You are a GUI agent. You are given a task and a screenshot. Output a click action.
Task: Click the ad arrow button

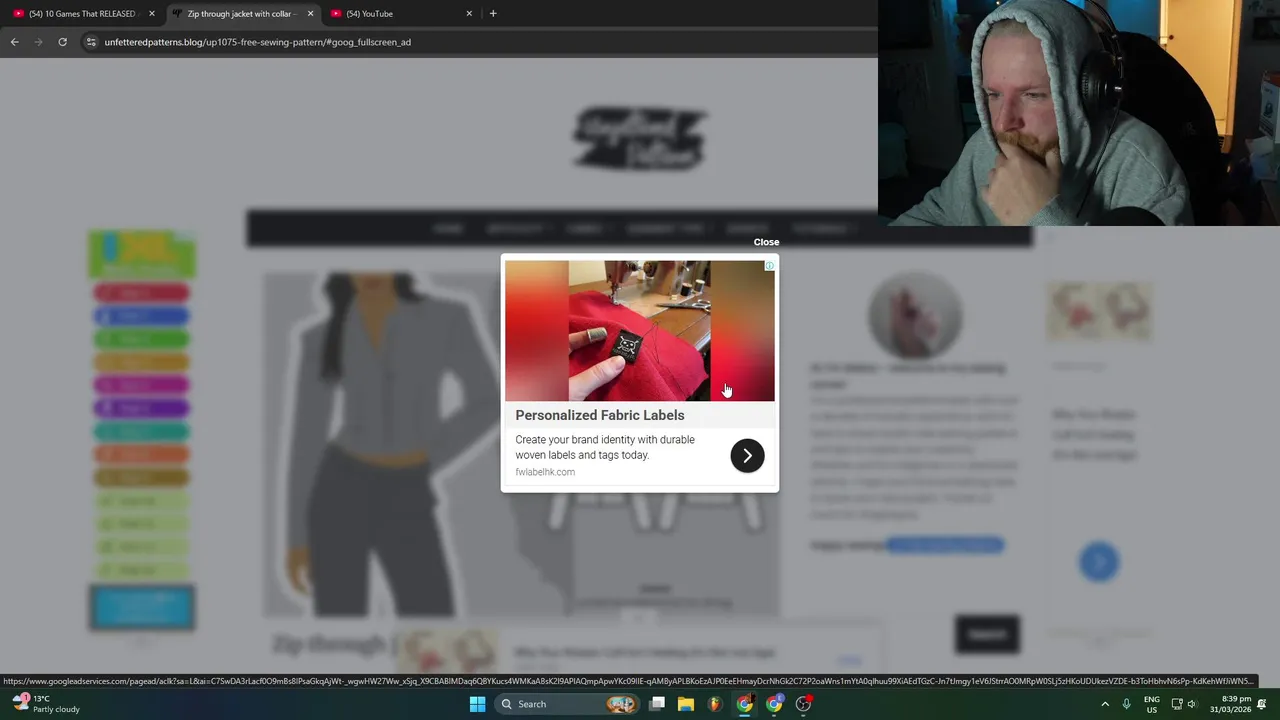pos(747,456)
